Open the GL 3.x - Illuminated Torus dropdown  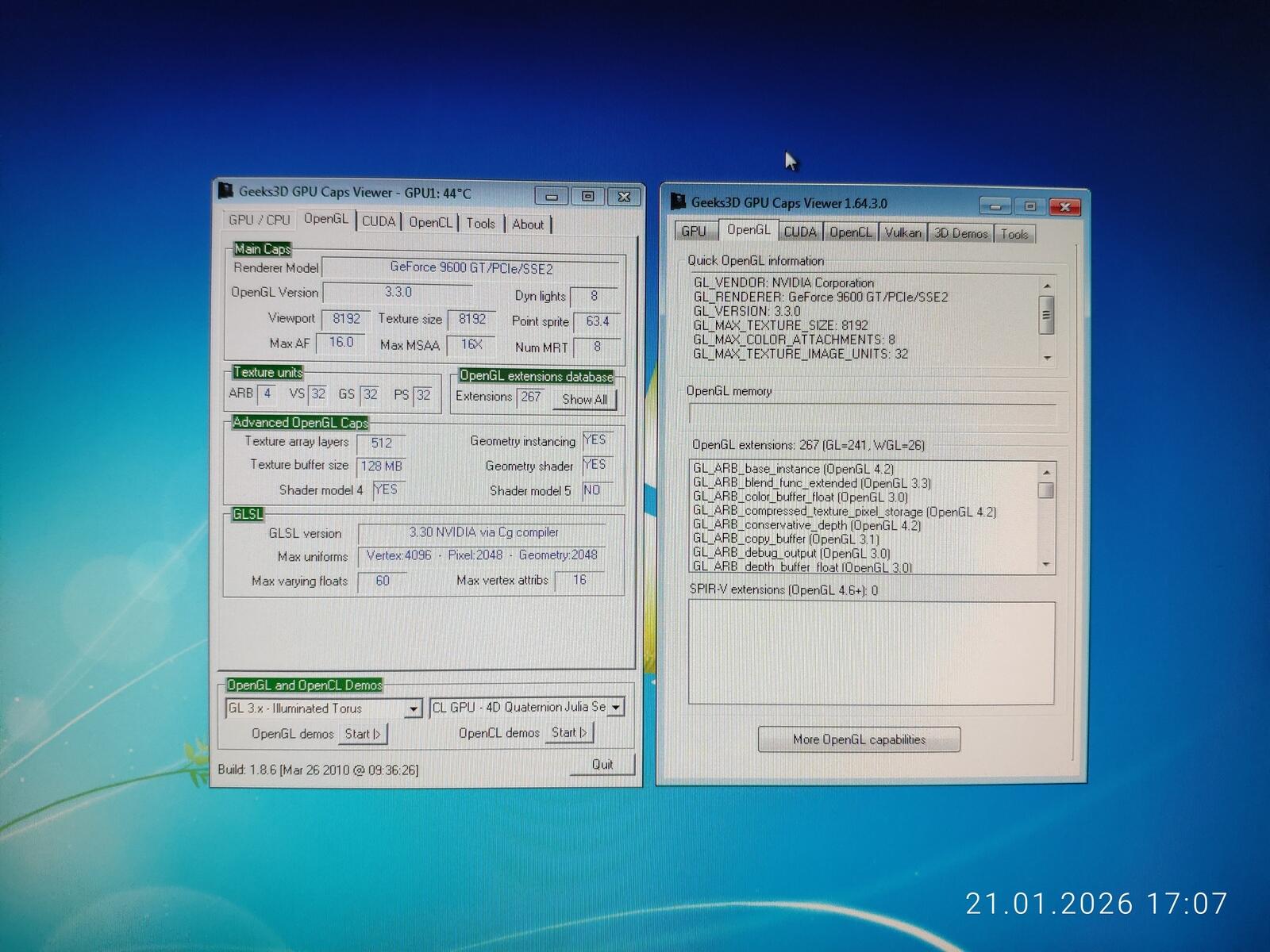click(414, 709)
